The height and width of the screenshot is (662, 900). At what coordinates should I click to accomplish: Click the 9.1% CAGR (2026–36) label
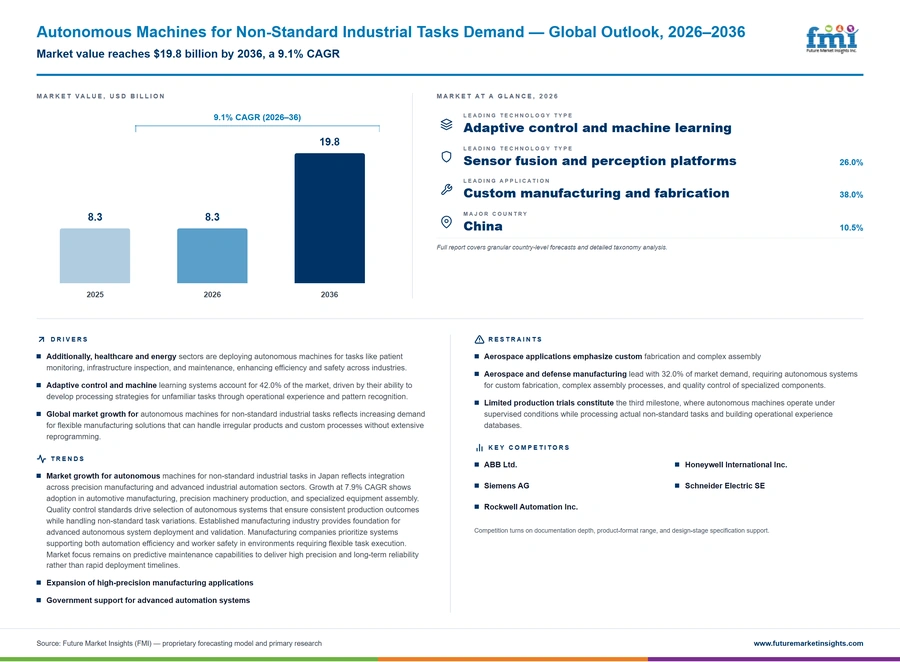tap(257, 117)
